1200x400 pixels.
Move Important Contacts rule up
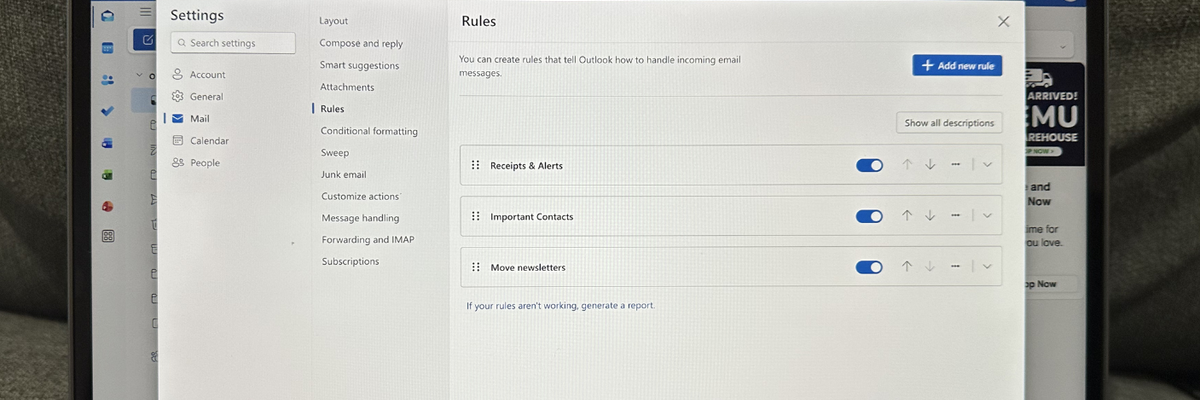click(x=907, y=215)
